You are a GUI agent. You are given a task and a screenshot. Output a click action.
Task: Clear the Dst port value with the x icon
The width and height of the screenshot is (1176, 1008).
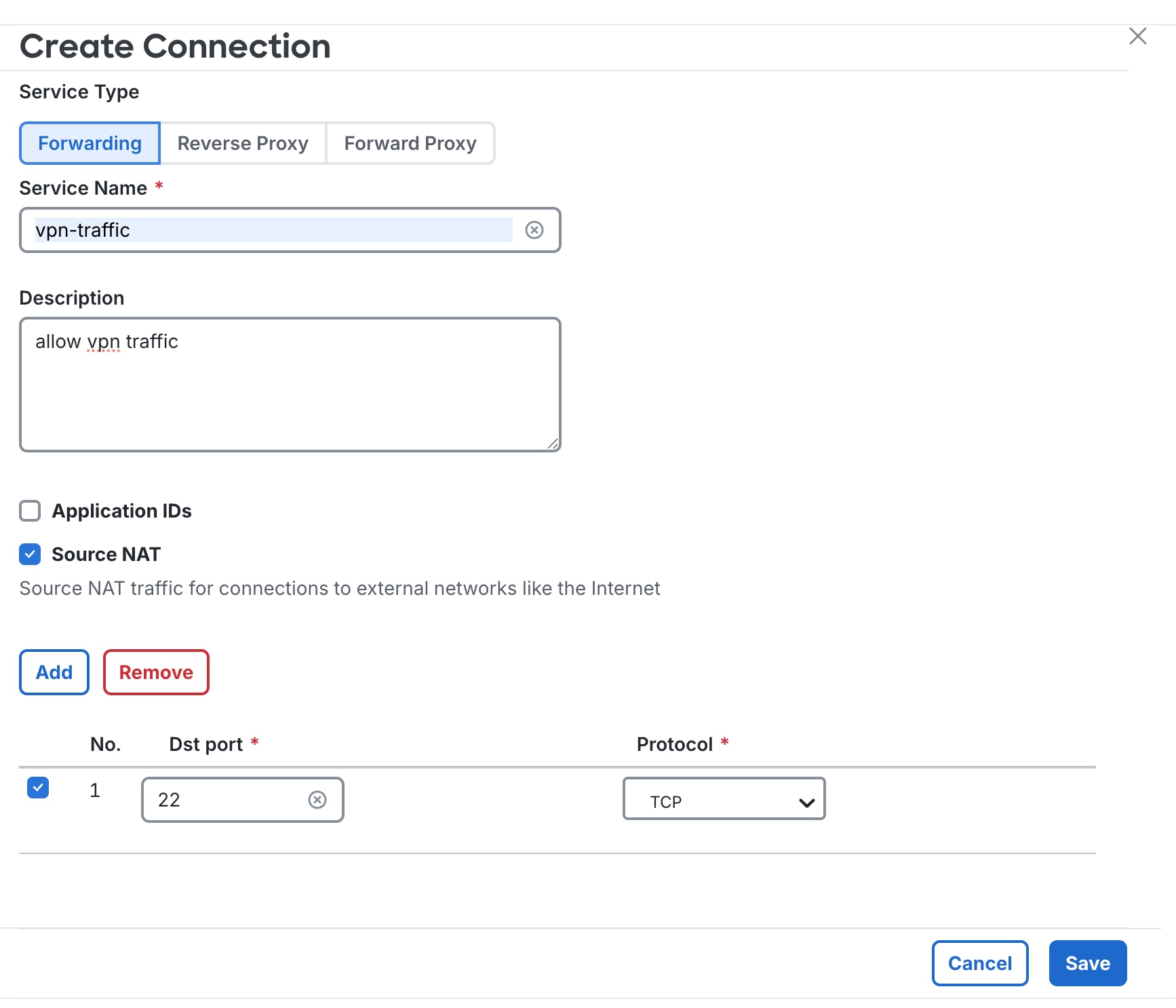pos(317,800)
